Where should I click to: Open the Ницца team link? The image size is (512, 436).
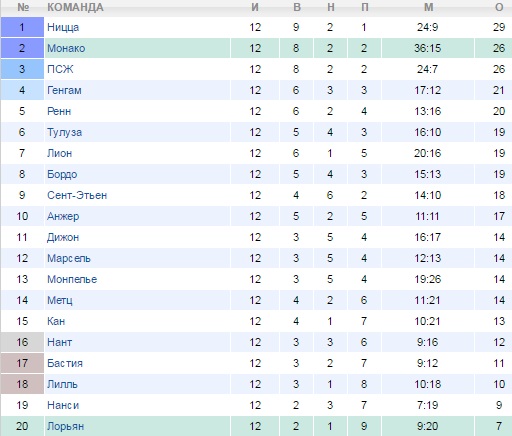63,27
